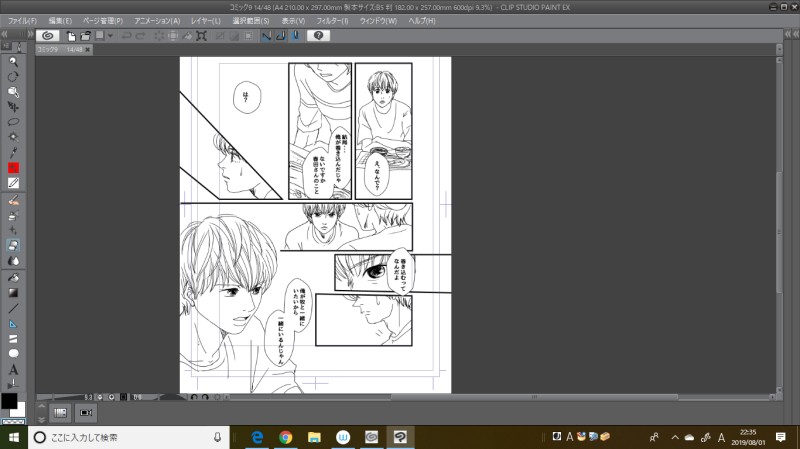Open the Save button dropdown arrow

tap(110, 36)
